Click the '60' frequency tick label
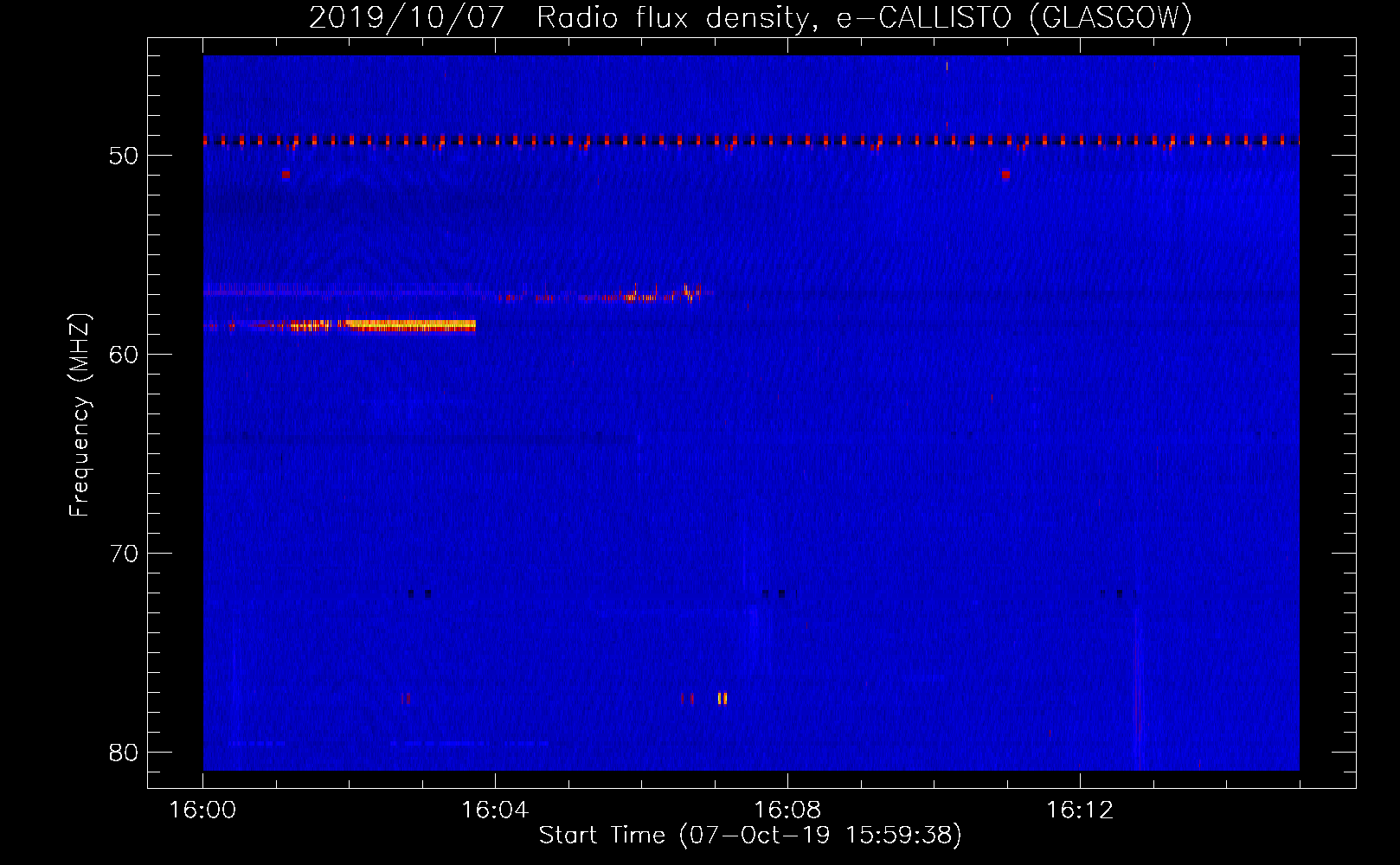The width and height of the screenshot is (1400, 865). tap(125, 355)
